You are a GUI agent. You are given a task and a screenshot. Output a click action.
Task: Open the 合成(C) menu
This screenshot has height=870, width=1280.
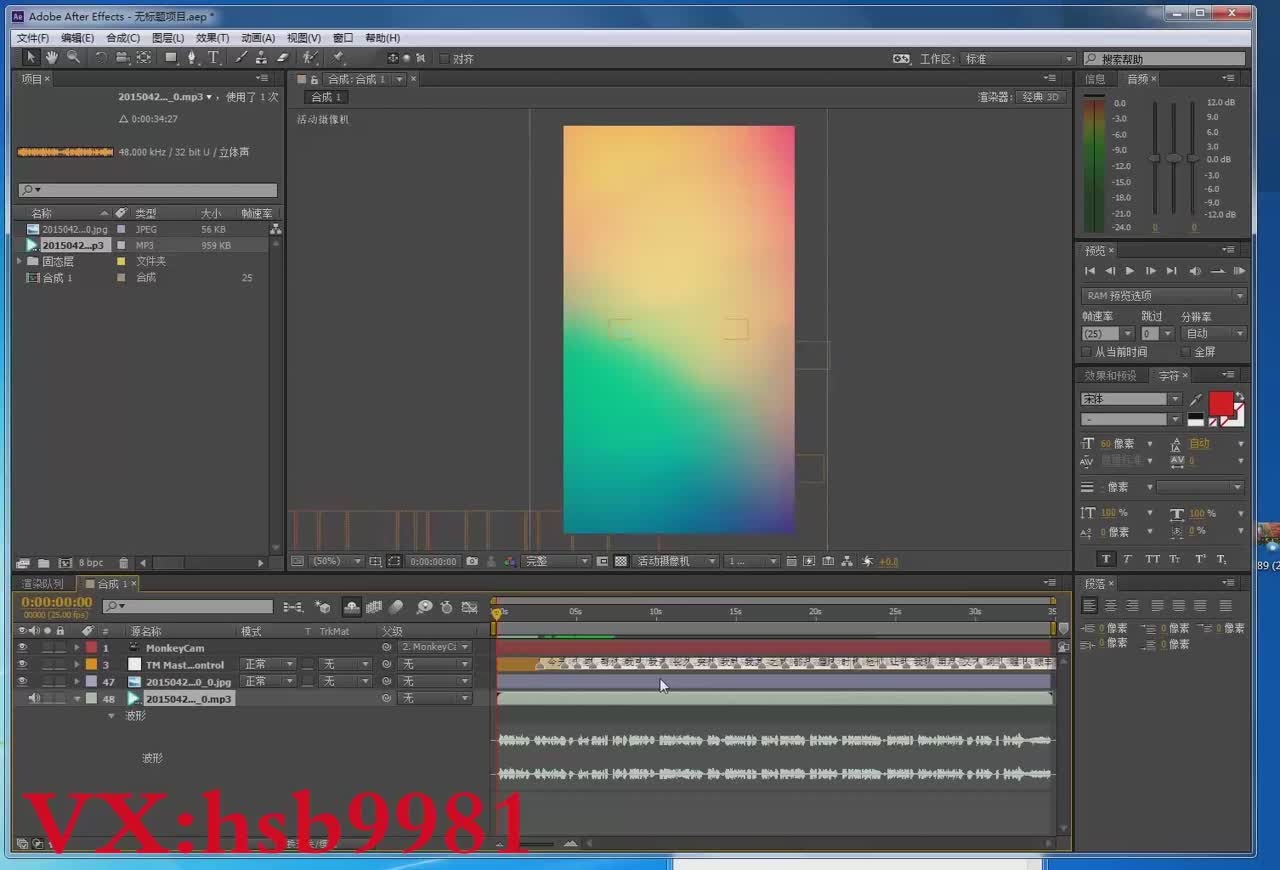123,38
